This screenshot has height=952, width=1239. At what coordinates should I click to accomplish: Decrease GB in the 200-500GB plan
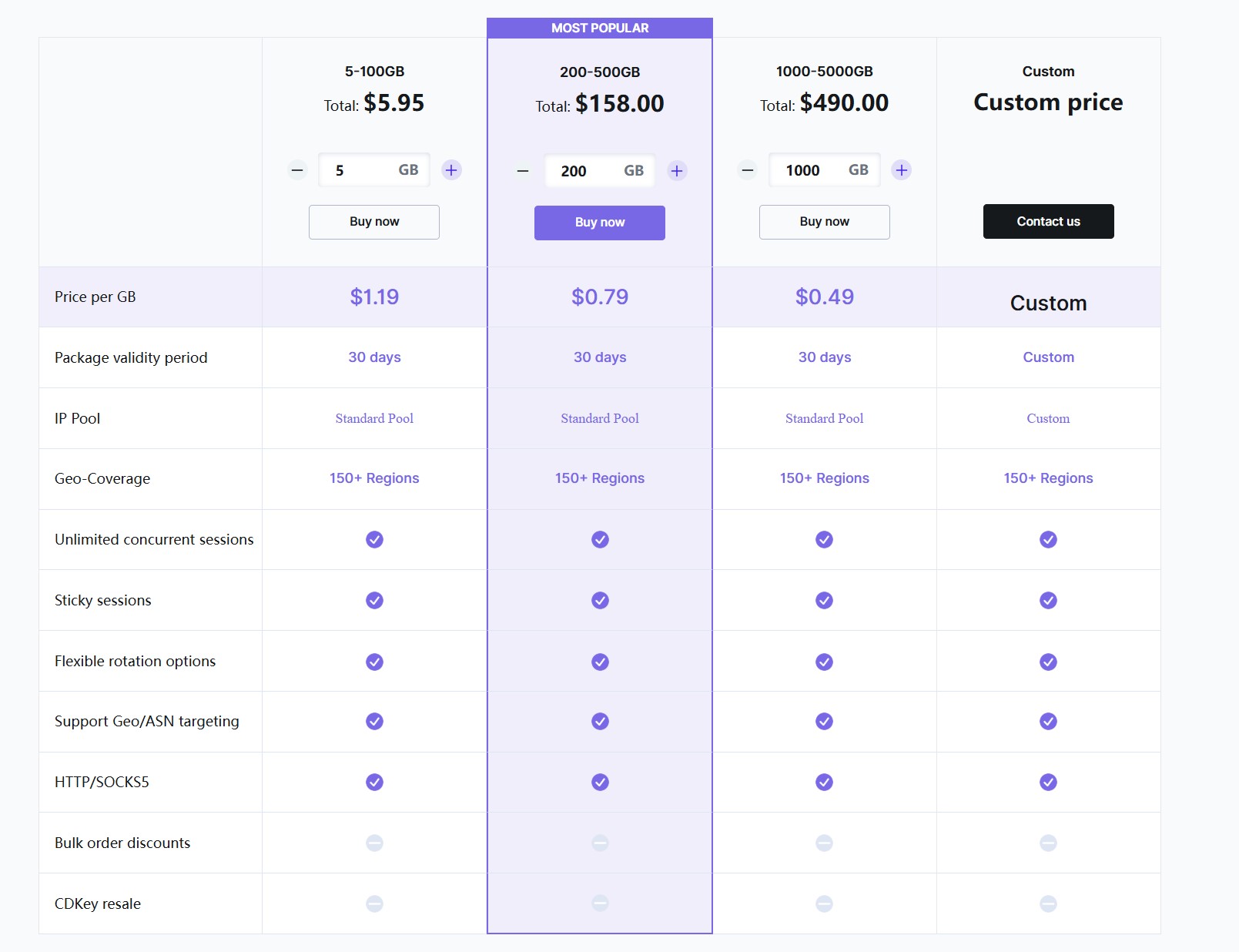(523, 171)
